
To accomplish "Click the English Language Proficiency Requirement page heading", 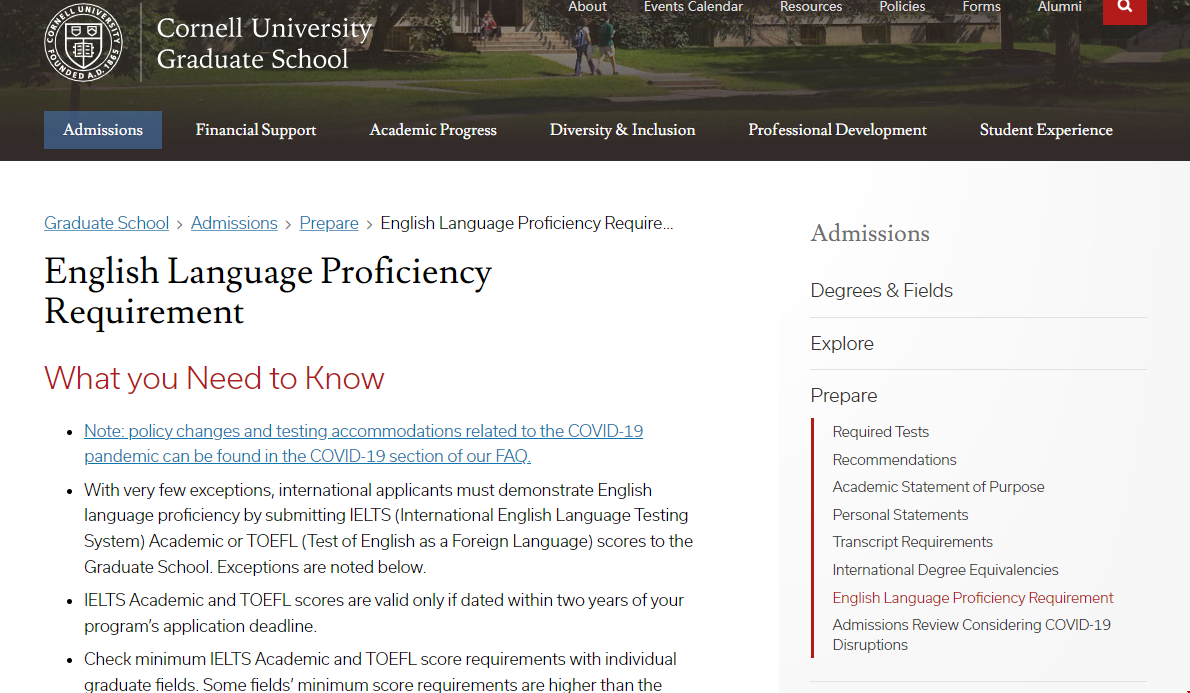I will point(268,291).
